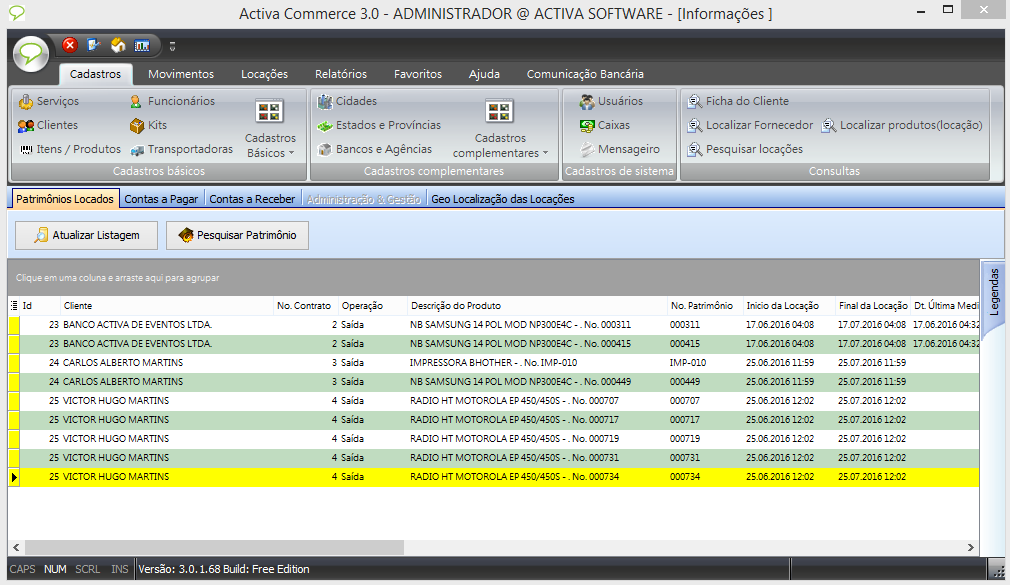Click the round application menu orb
The height and width of the screenshot is (585, 1010).
tap(31, 53)
